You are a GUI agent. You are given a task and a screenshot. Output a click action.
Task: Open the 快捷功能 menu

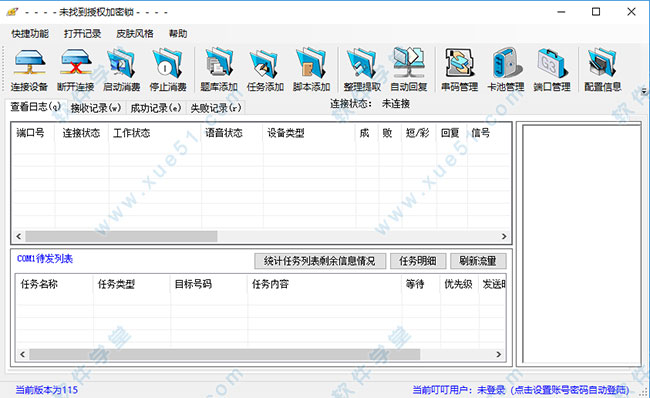click(x=30, y=34)
